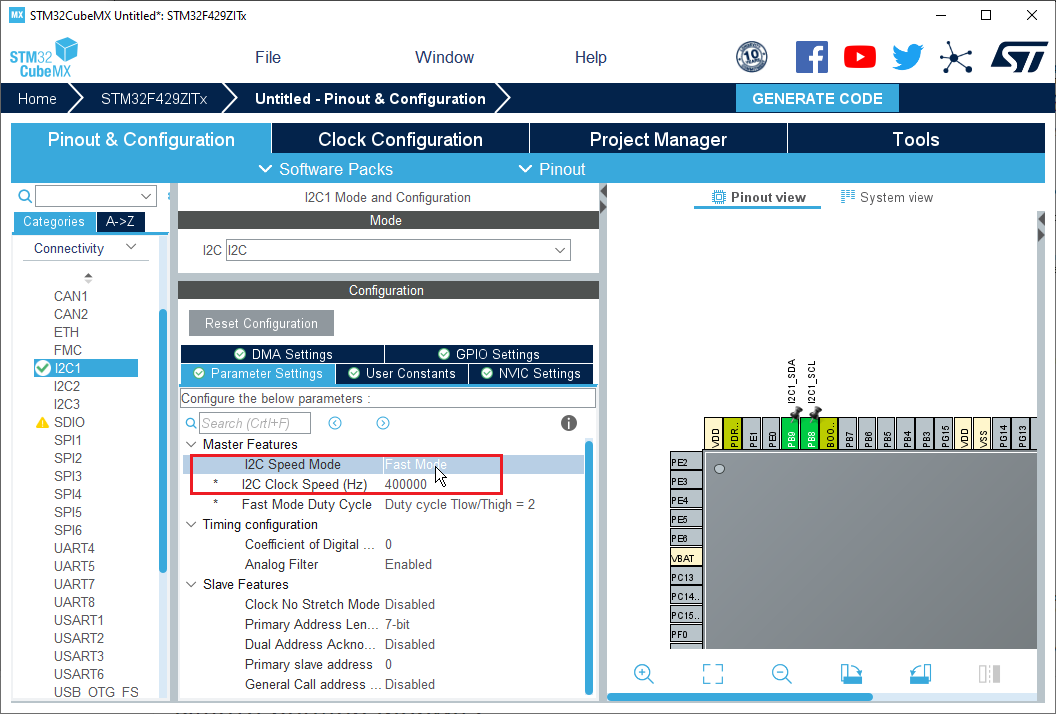Rotate the chip view counterclockwise
Image resolution: width=1056 pixels, height=714 pixels.
tap(920, 674)
